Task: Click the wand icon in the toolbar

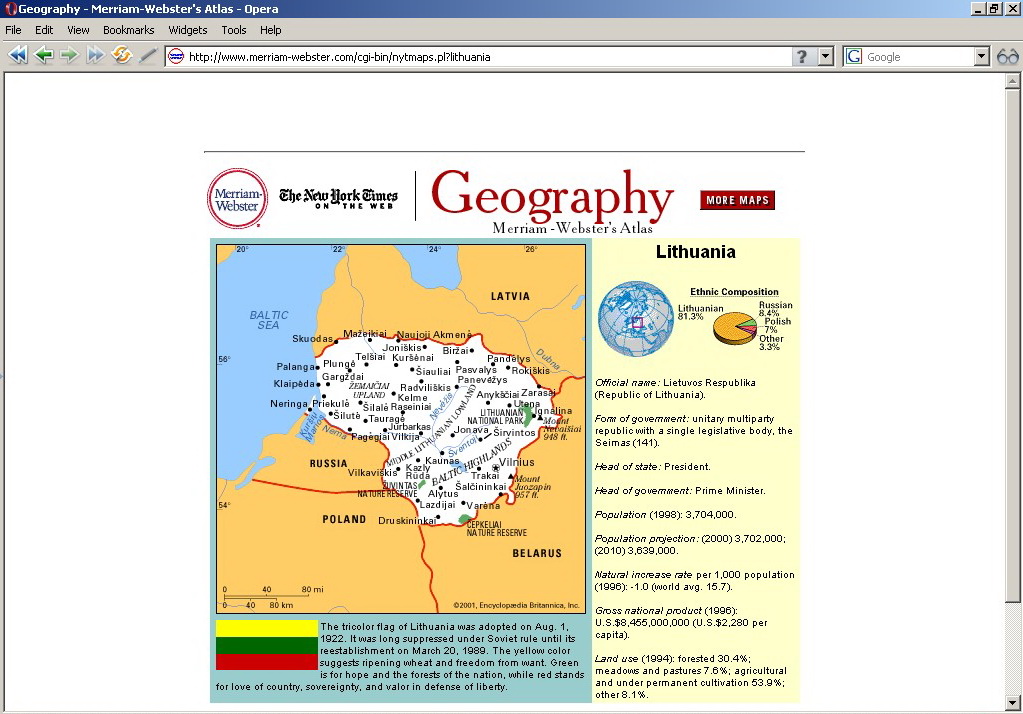Action: point(148,56)
